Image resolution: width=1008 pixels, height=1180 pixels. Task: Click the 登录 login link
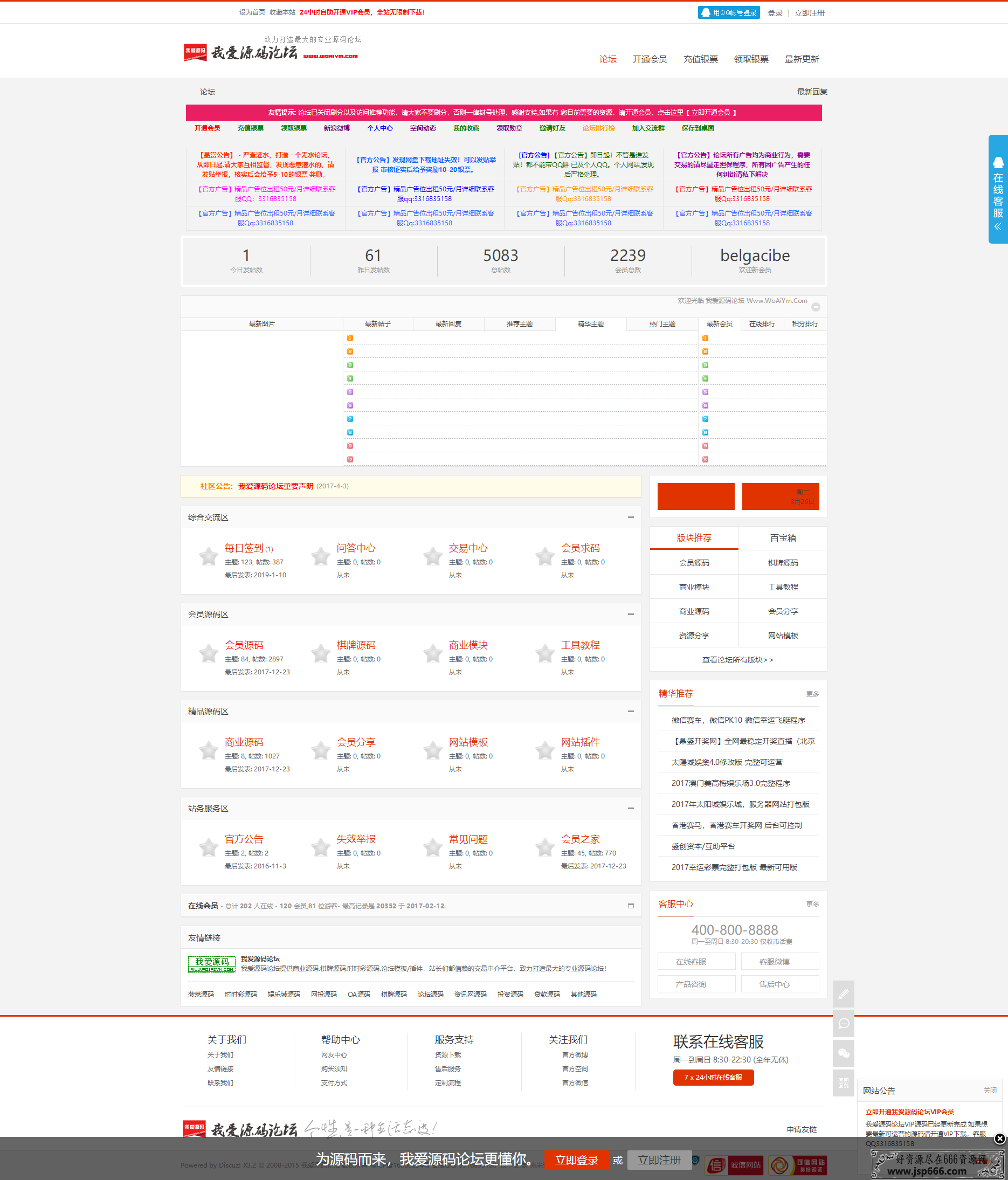pyautogui.click(x=775, y=12)
